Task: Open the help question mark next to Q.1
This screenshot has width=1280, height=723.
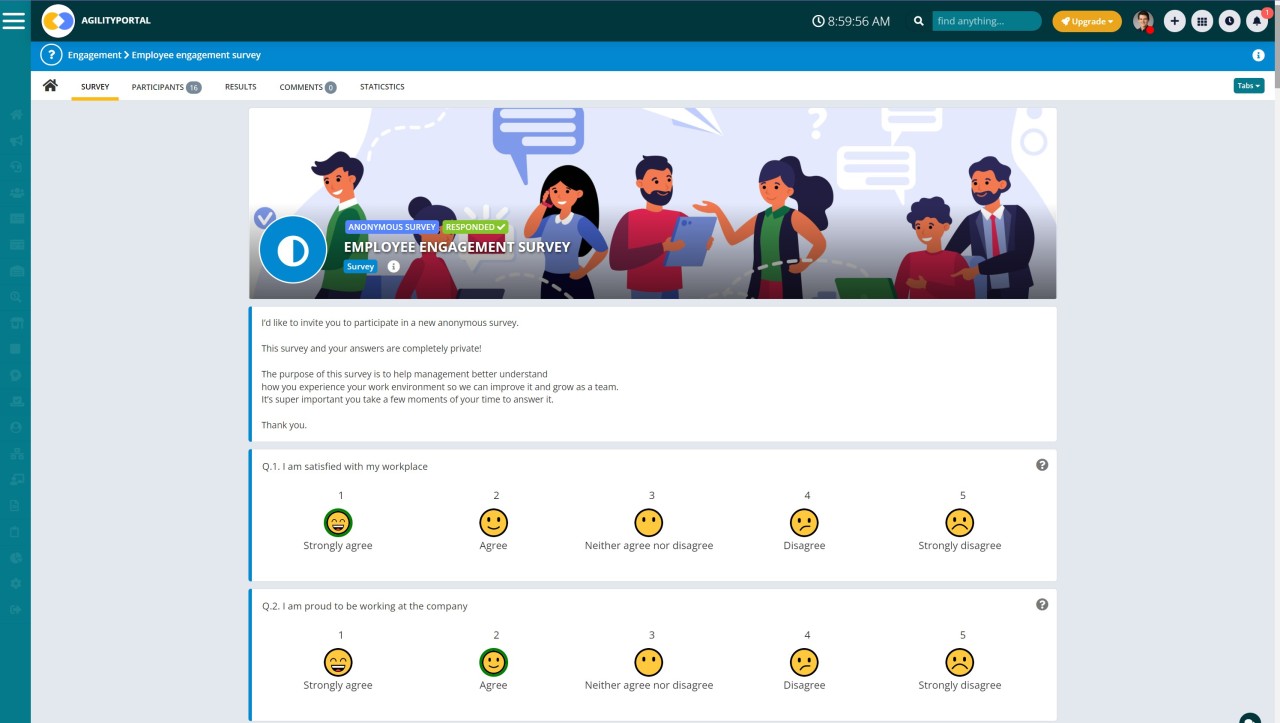Action: point(1042,464)
